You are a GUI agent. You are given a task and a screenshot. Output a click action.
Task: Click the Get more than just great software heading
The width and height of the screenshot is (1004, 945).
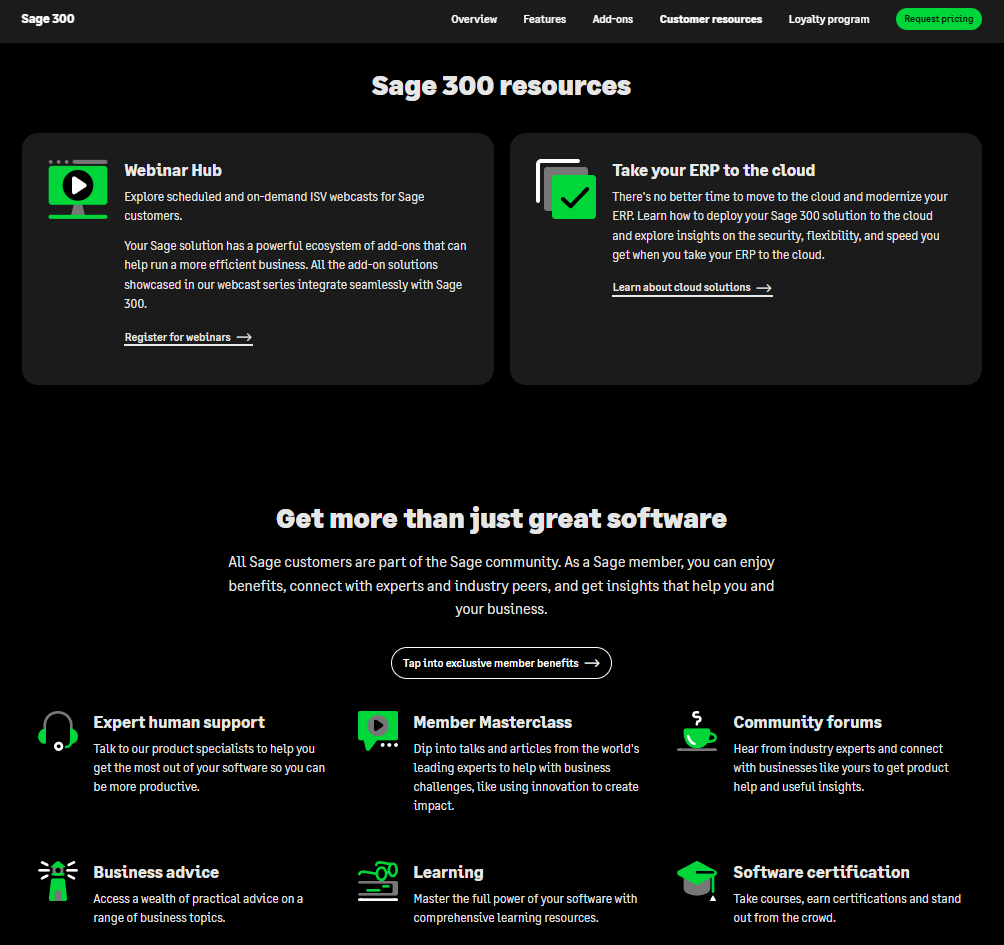point(501,519)
